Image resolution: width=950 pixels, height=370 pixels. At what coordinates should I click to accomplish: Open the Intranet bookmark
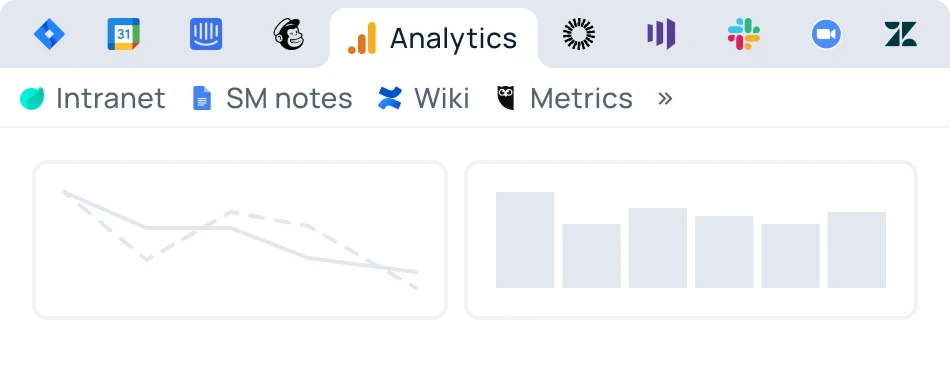92,98
